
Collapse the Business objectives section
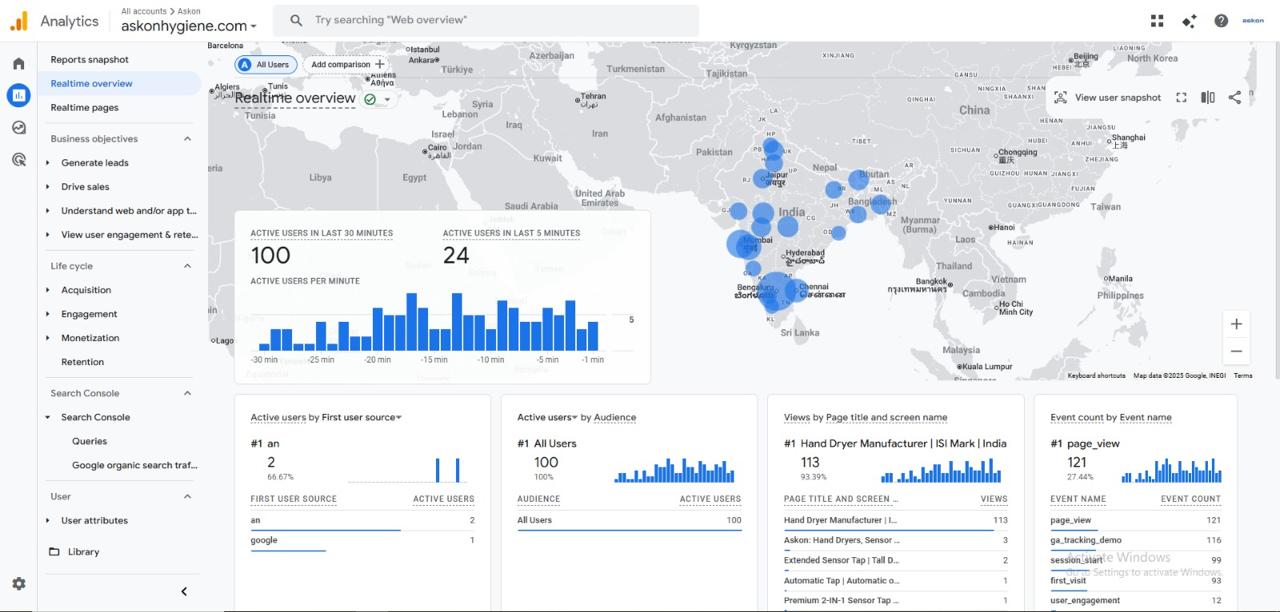pos(187,139)
